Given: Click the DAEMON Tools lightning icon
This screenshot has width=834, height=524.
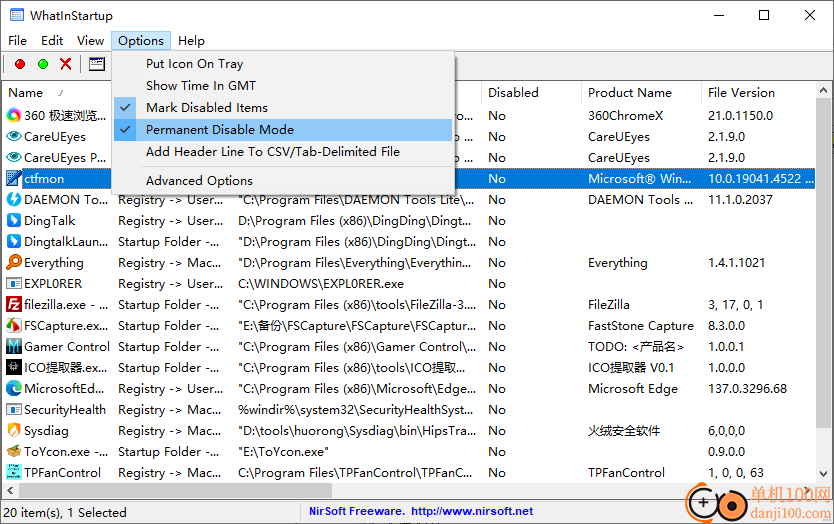Looking at the screenshot, I should point(13,199).
